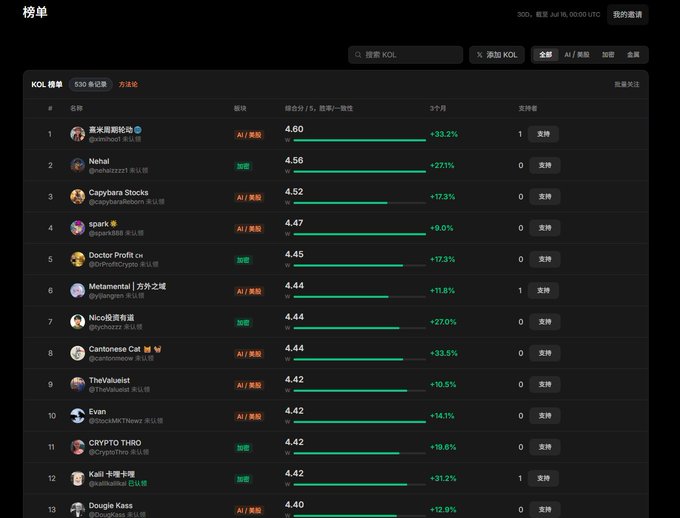Click +33.2% return value
This screenshot has height=518, width=680.
pyautogui.click(x=444, y=134)
